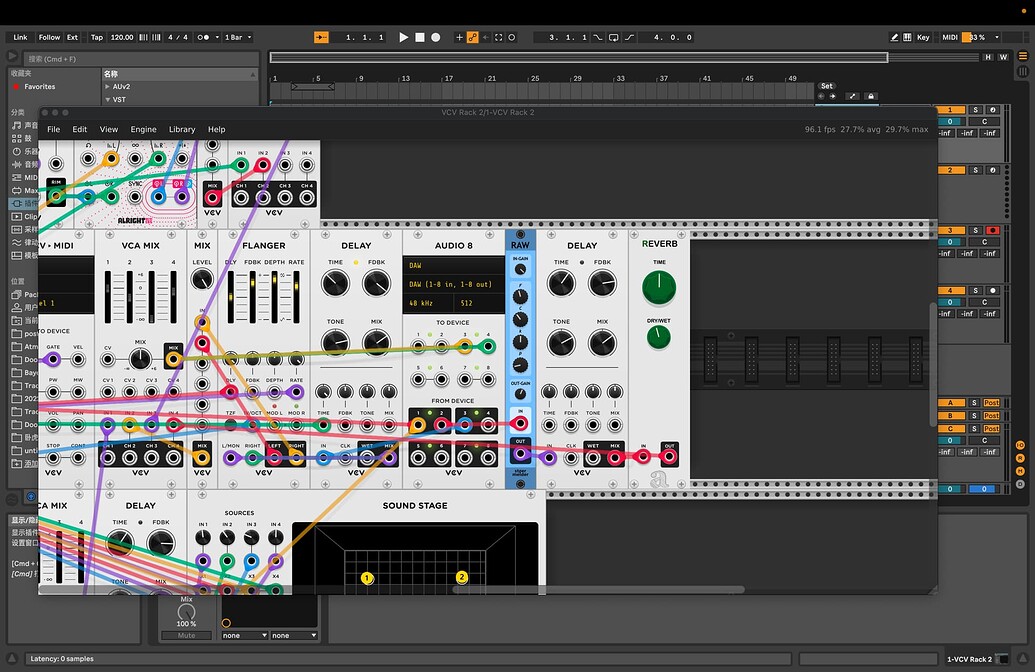The width and height of the screenshot is (1035, 672).
Task: Toggle the Ext sync button
Action: (73, 38)
